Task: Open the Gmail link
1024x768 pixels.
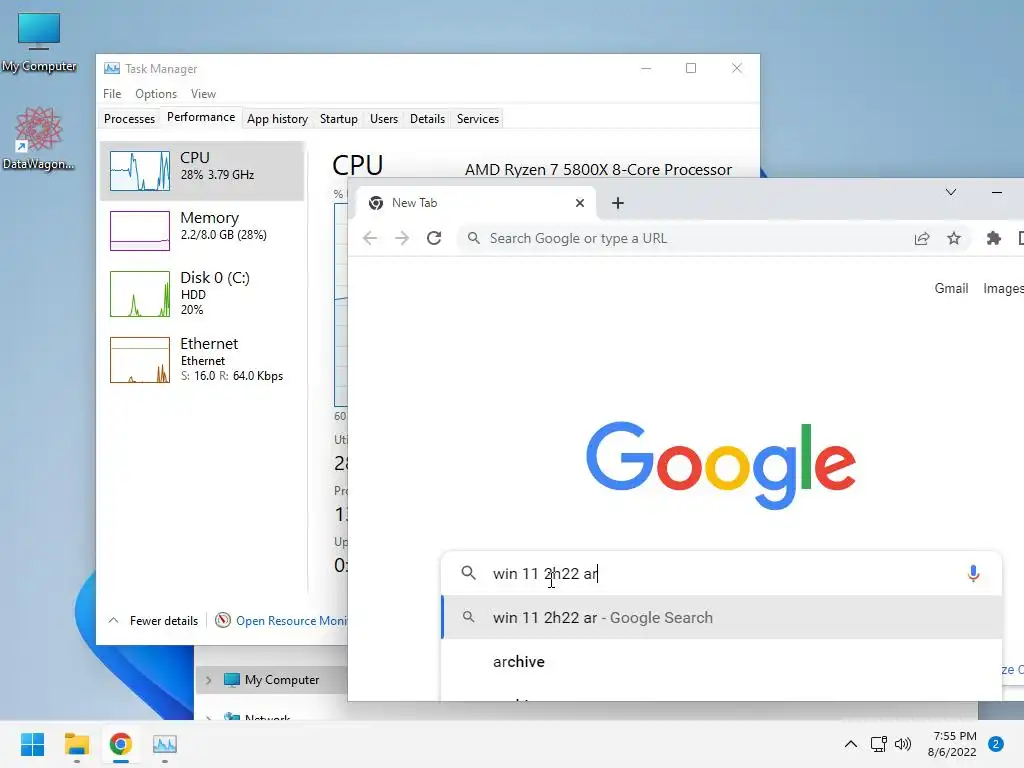Action: [951, 288]
